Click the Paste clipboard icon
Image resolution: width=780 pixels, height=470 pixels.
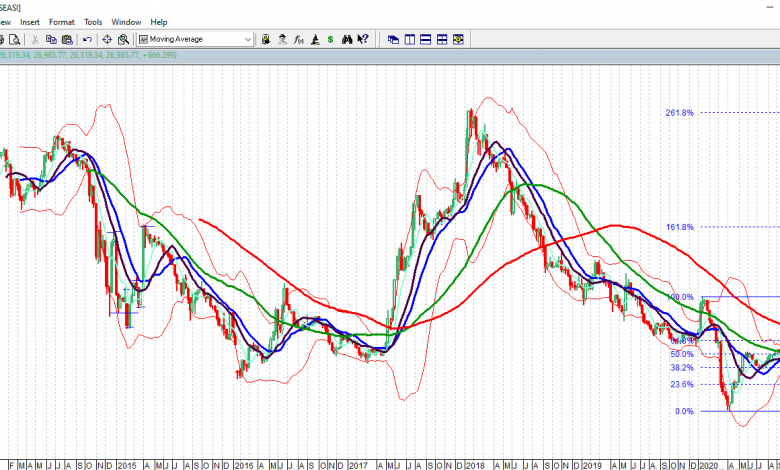click(67, 40)
